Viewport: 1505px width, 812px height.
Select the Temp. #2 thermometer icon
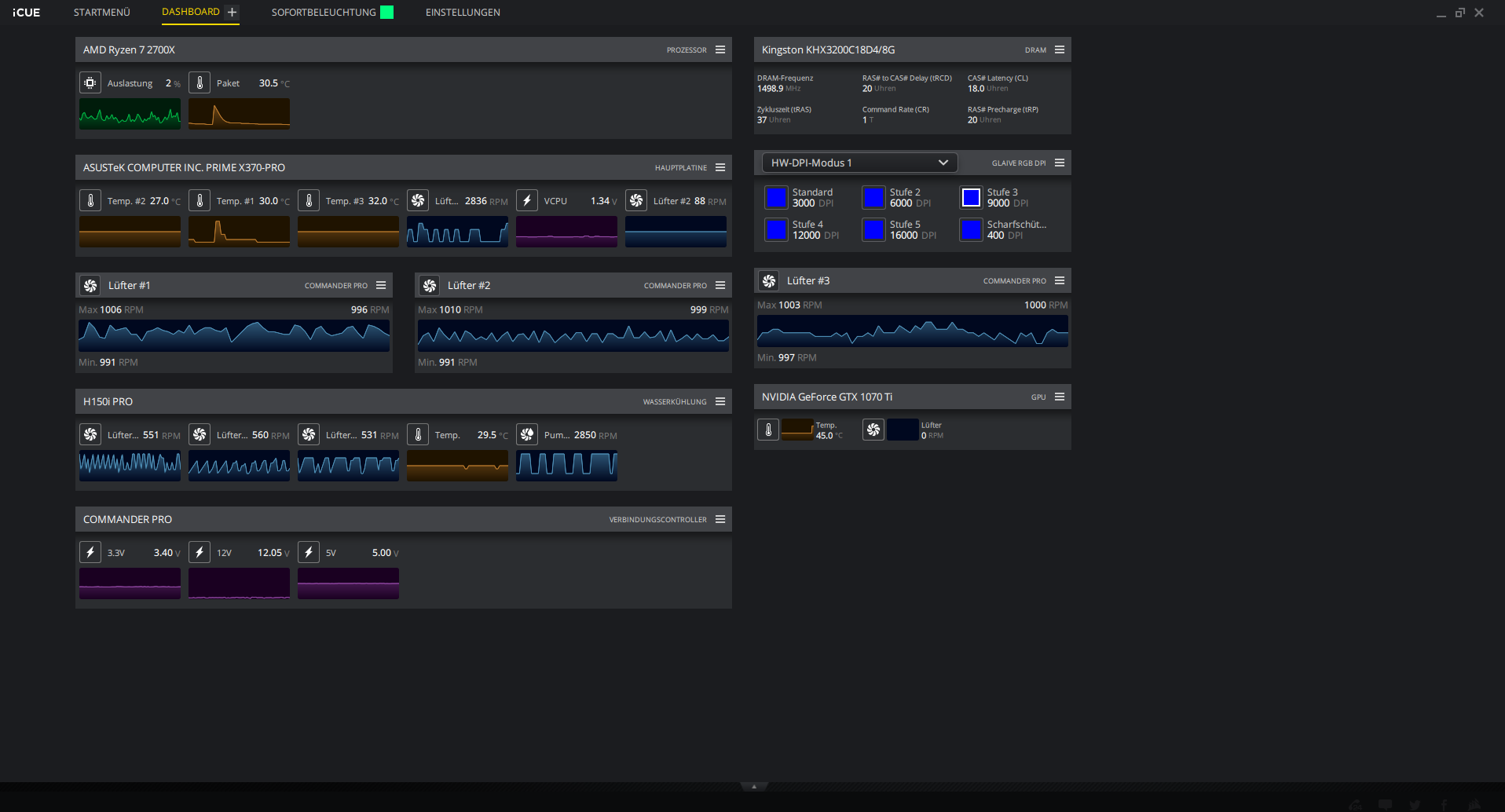(90, 200)
